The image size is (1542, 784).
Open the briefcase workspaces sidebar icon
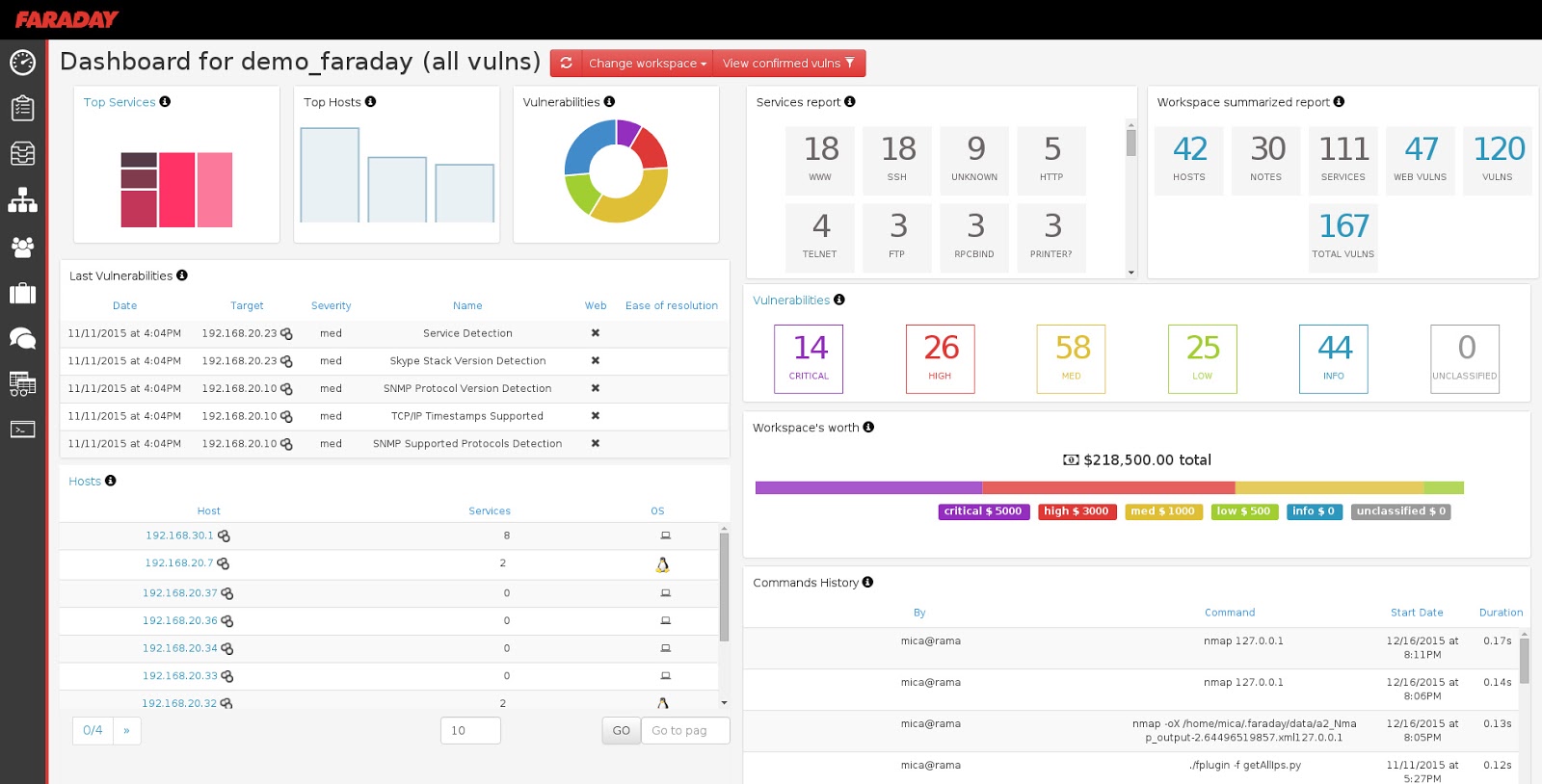pyautogui.click(x=22, y=293)
